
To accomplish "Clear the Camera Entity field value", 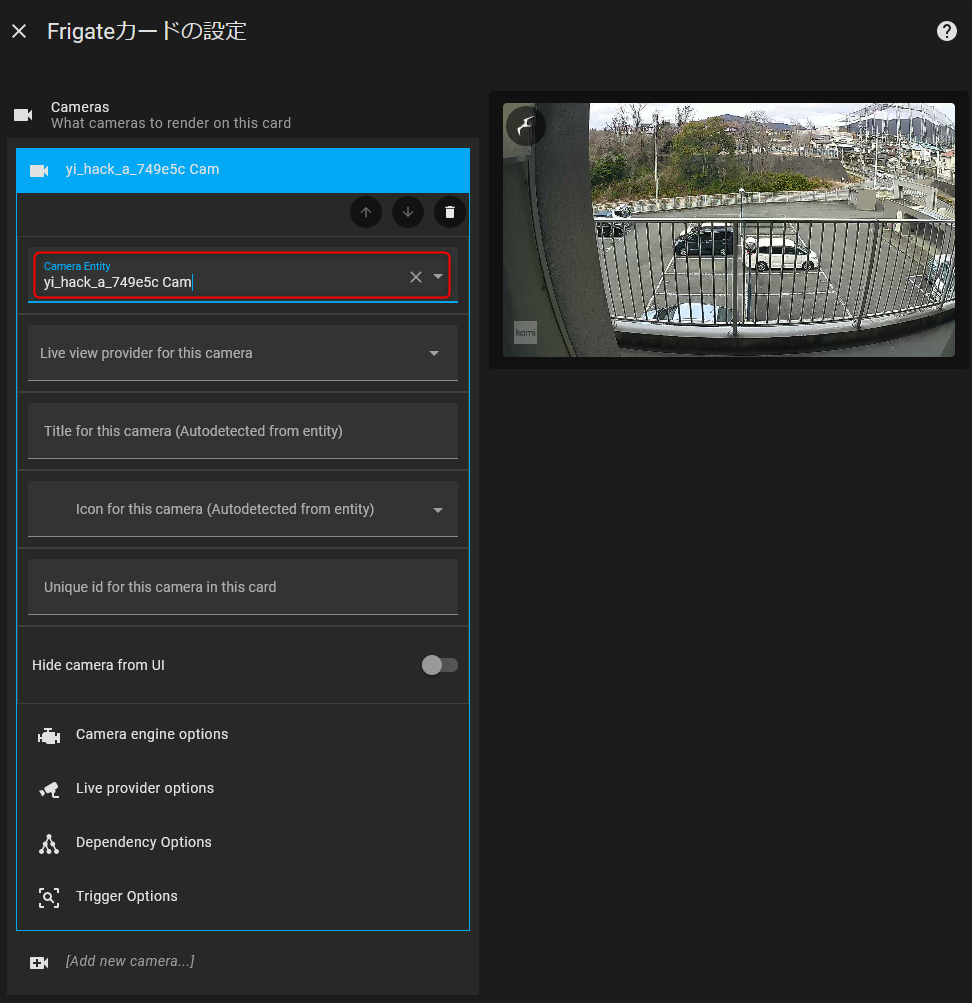I will pos(416,277).
